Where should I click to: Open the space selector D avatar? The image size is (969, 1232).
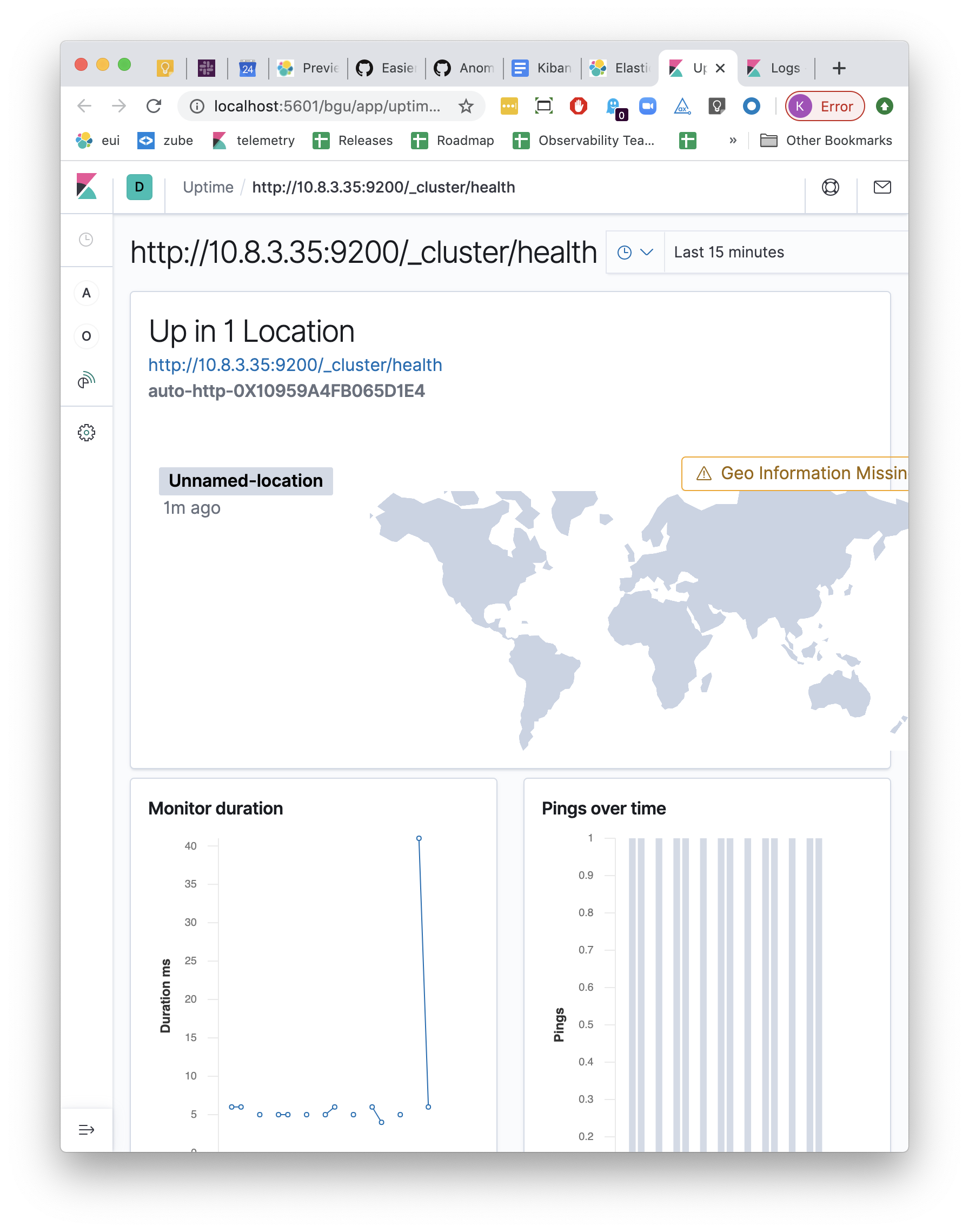coord(139,187)
